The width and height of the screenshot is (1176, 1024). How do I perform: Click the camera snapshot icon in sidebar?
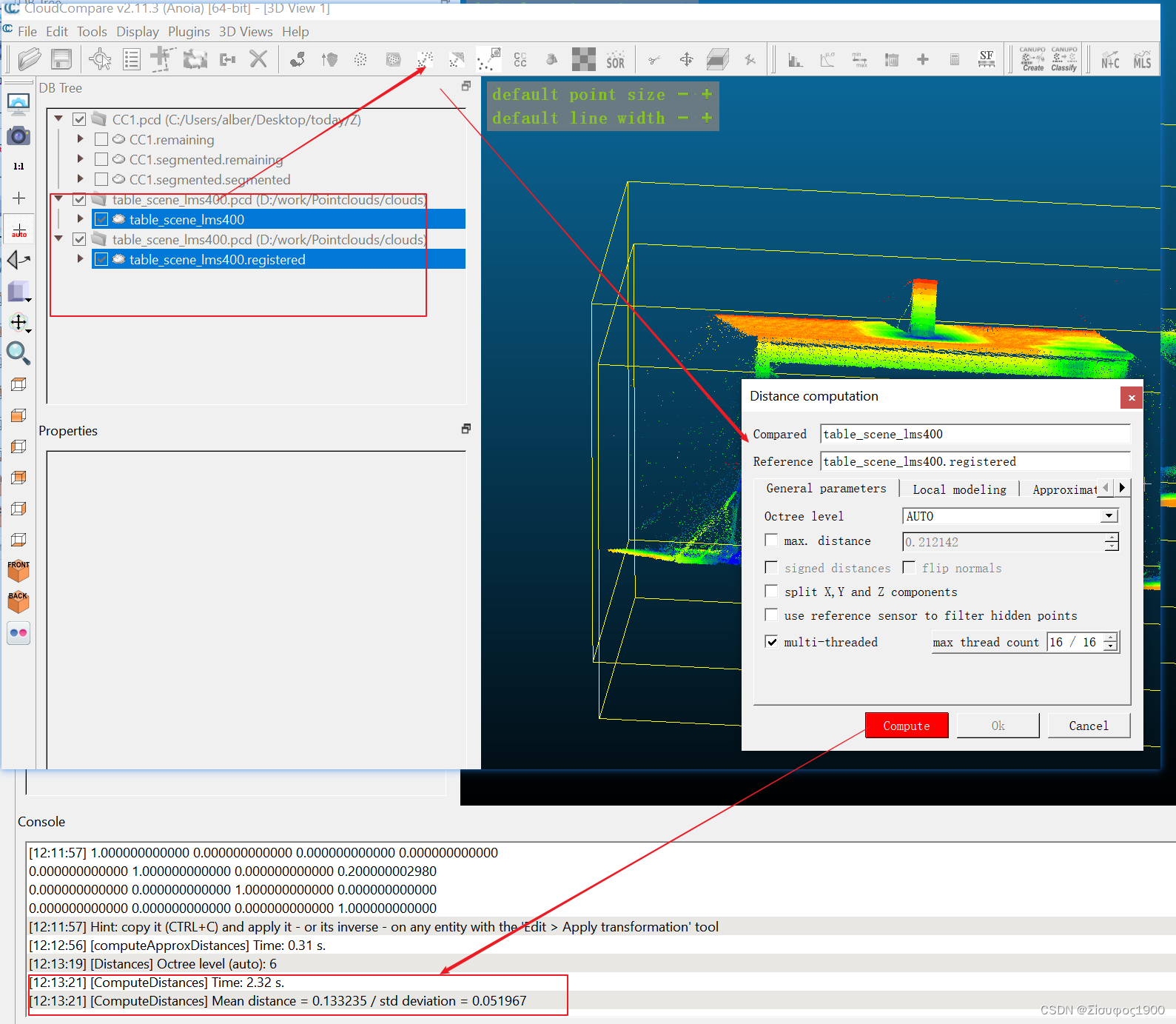[19, 135]
